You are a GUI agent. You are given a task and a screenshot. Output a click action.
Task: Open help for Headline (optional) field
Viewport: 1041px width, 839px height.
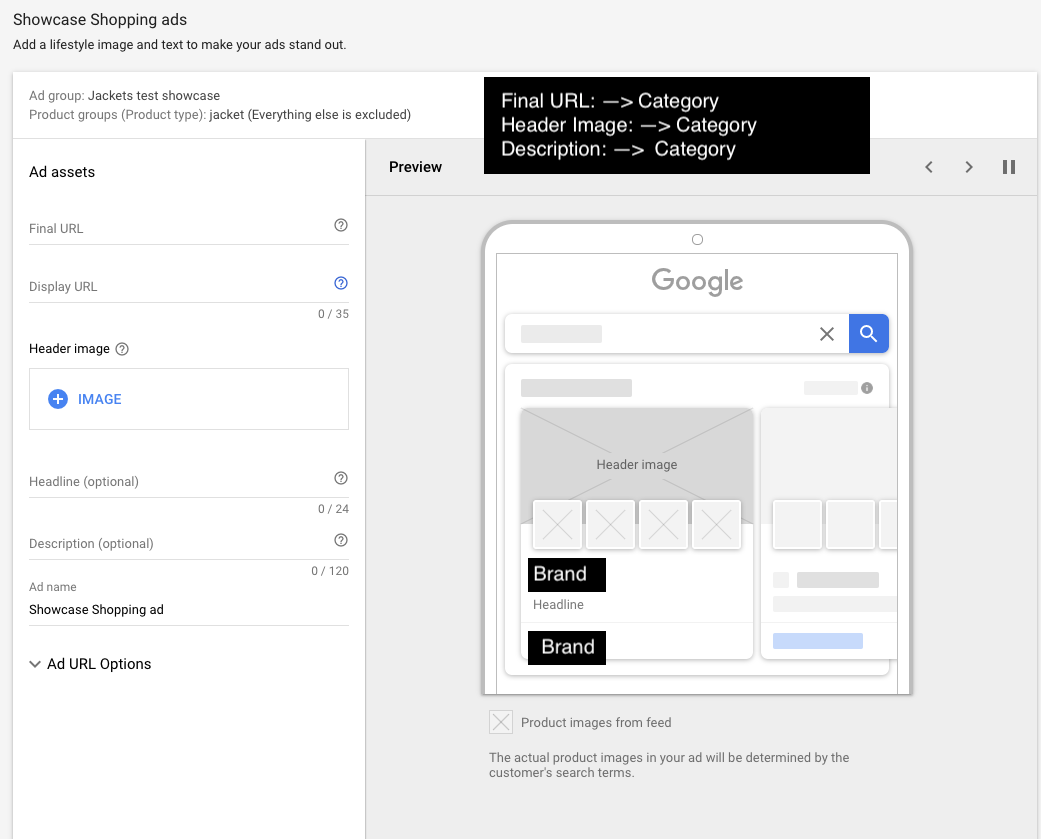coord(341,478)
